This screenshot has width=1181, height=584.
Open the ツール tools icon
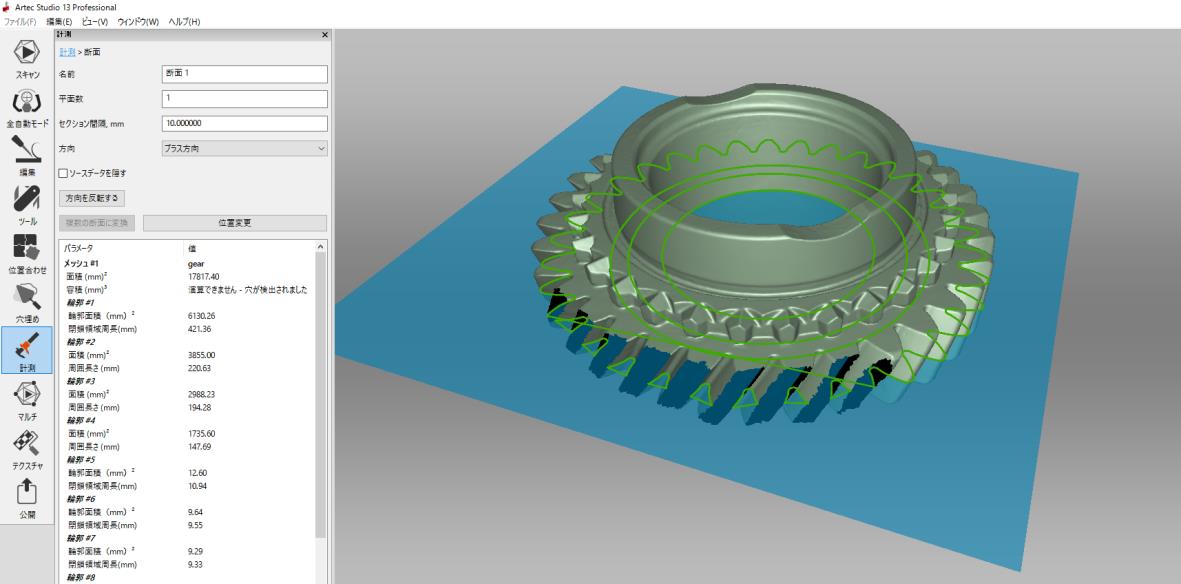(27, 205)
